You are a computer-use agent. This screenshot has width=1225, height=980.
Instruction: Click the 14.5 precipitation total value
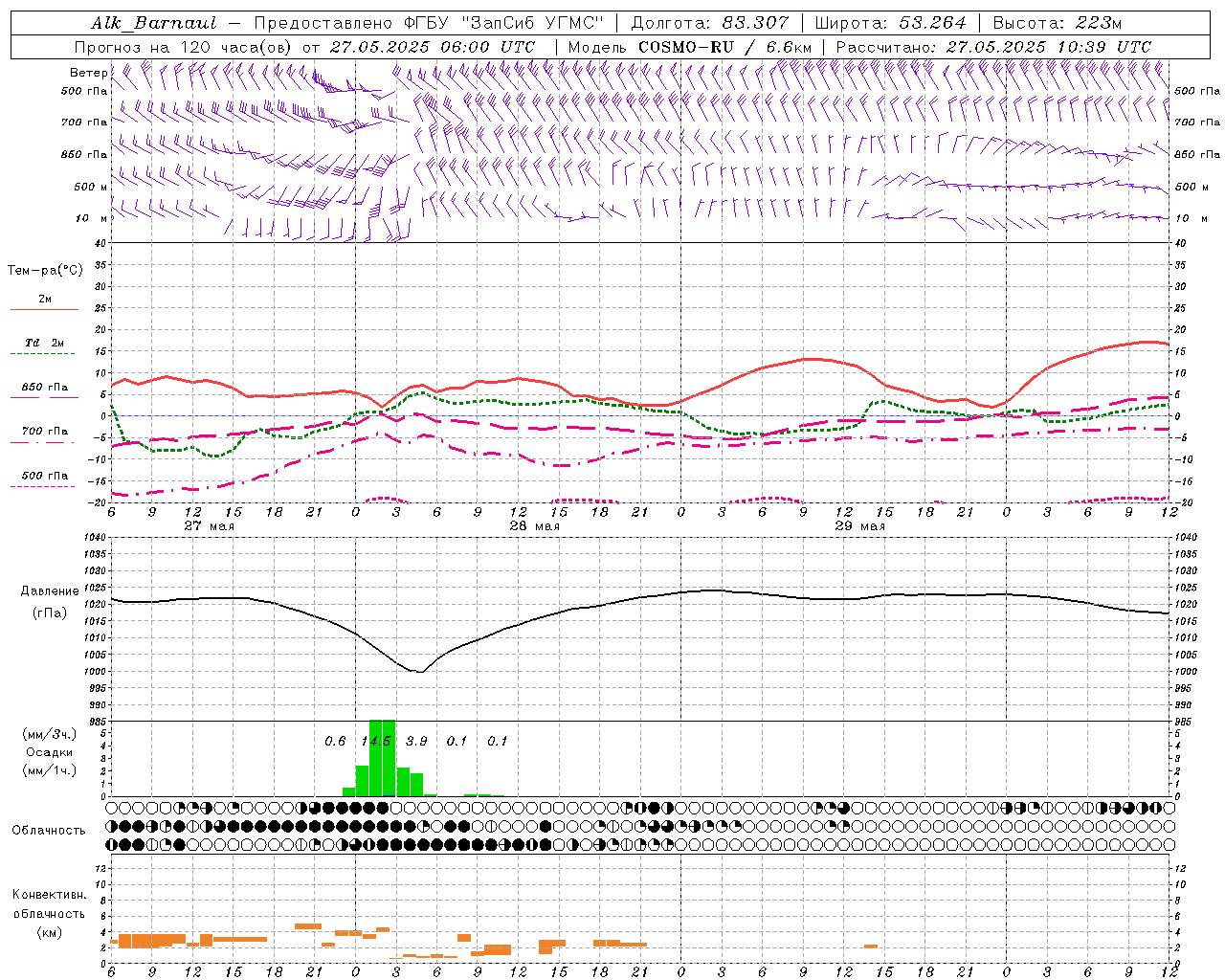376,742
